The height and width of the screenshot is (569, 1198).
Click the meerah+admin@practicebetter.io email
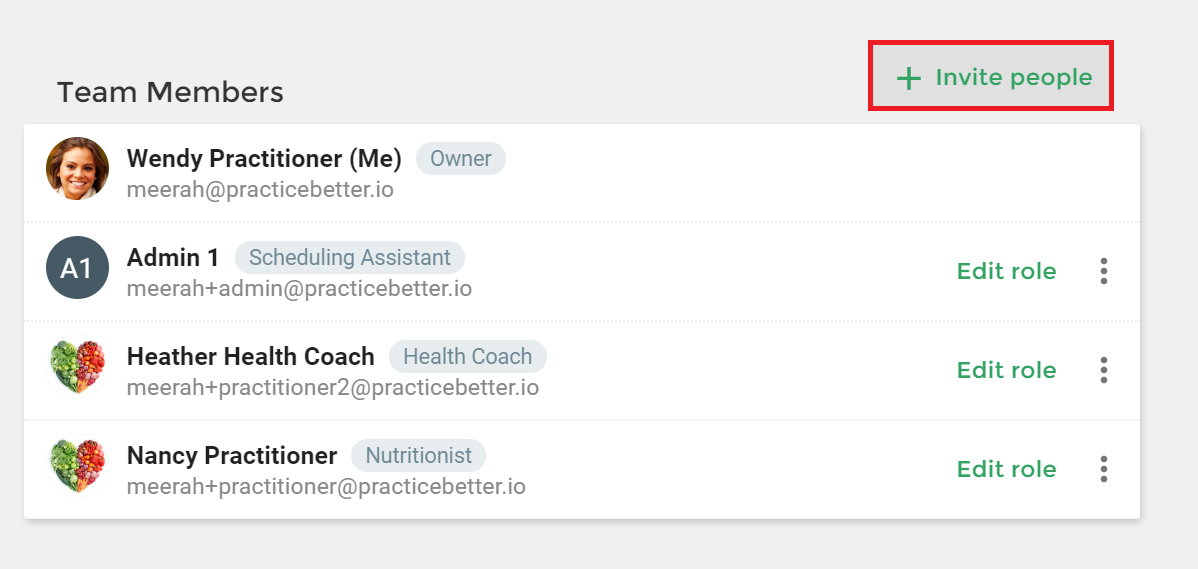coord(300,289)
